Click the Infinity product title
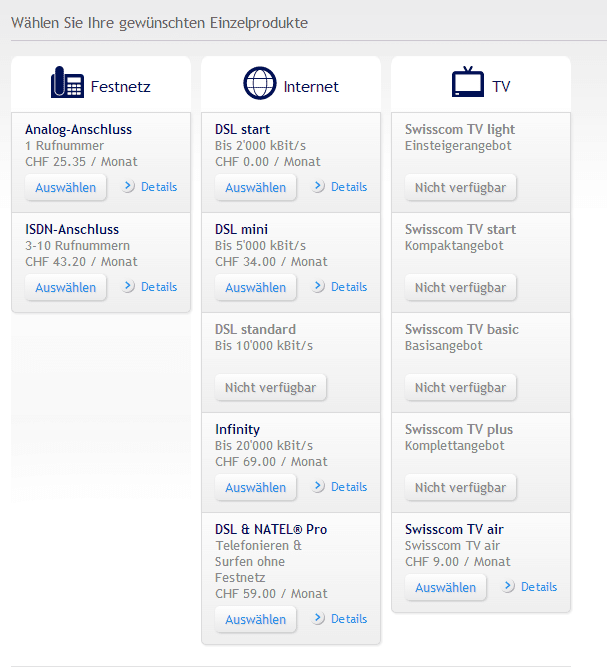The height and width of the screenshot is (669, 607). 238,429
